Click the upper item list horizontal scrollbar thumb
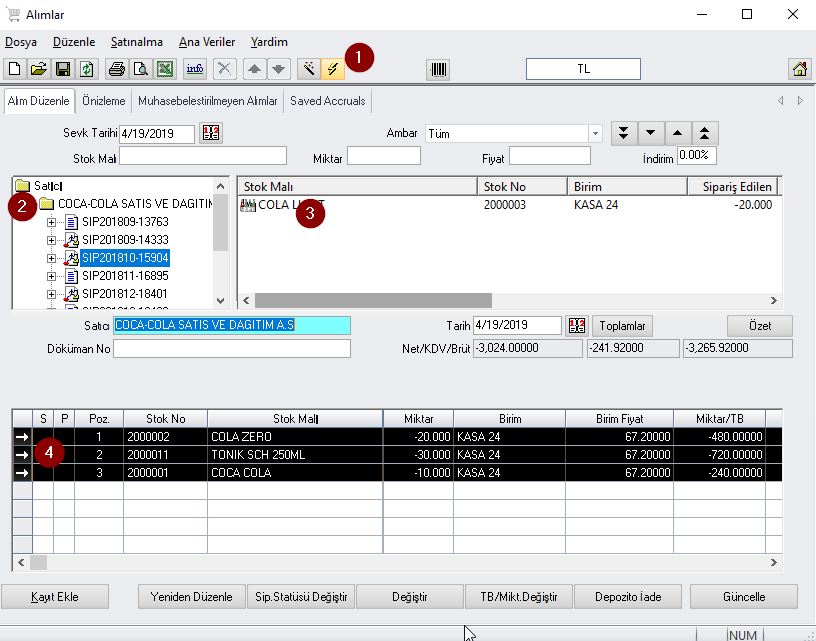The image size is (816, 641). 373,300
